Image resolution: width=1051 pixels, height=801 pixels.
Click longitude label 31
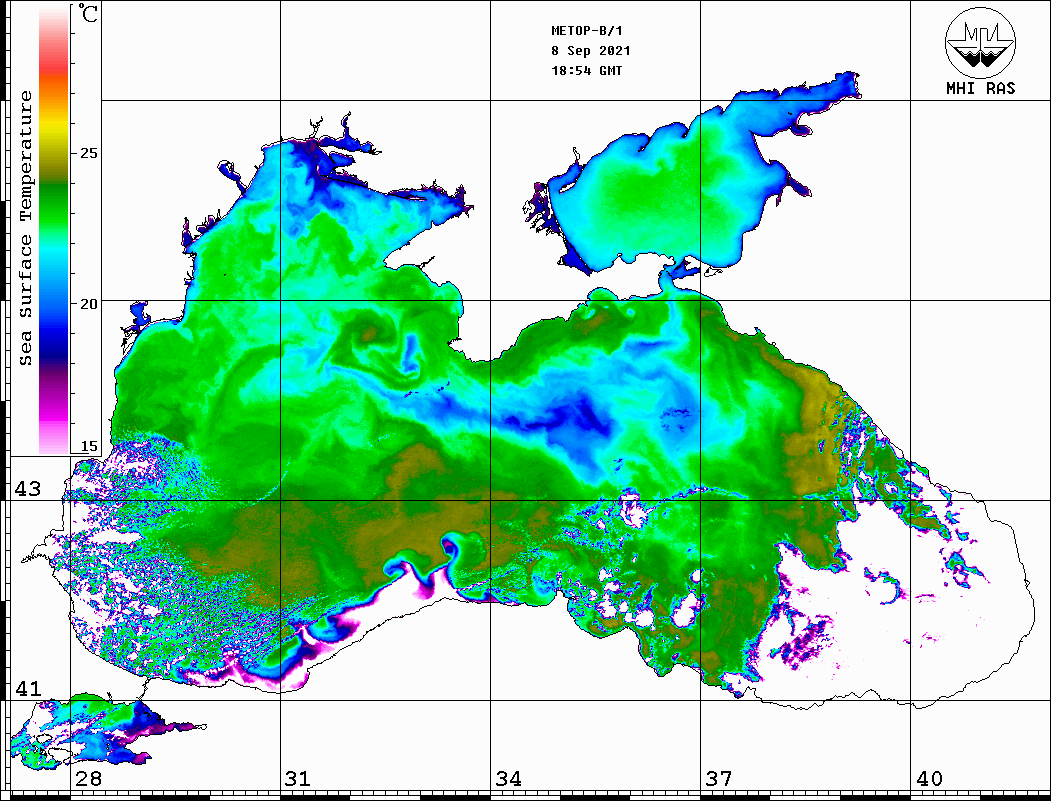(298, 778)
